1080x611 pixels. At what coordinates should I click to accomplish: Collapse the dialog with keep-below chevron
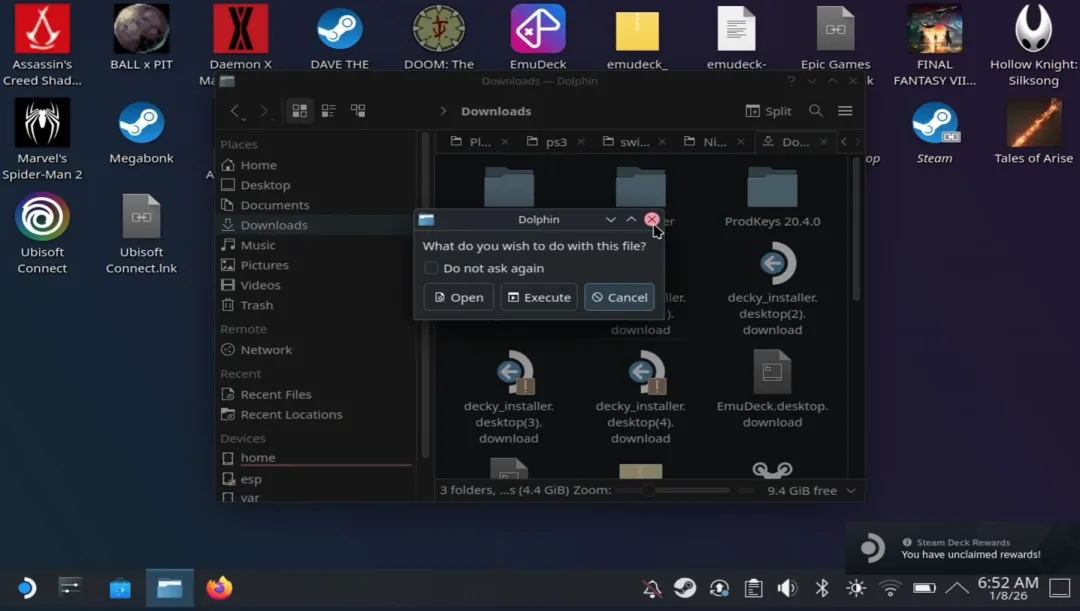coord(610,220)
